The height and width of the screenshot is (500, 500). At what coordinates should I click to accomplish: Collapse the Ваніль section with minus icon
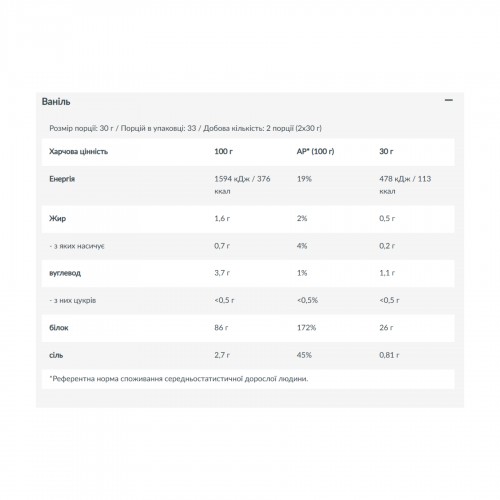pos(449,100)
